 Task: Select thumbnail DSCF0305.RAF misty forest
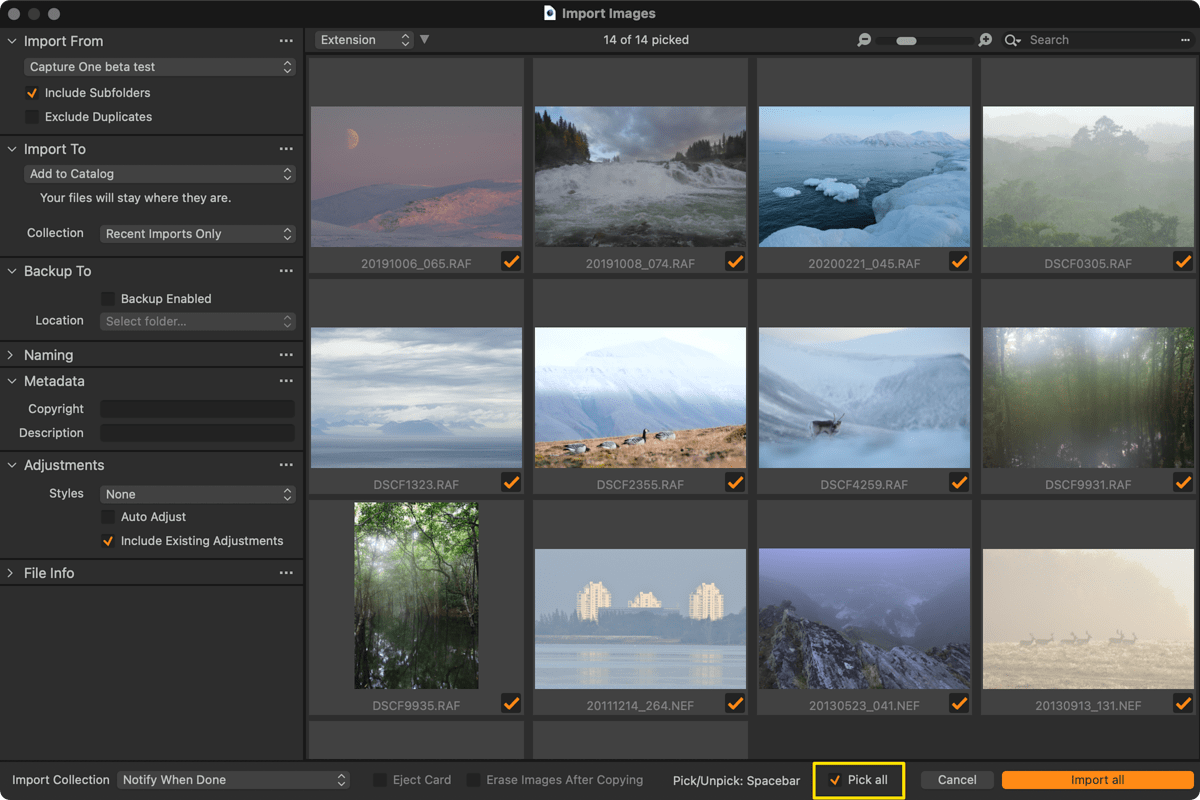point(1088,177)
